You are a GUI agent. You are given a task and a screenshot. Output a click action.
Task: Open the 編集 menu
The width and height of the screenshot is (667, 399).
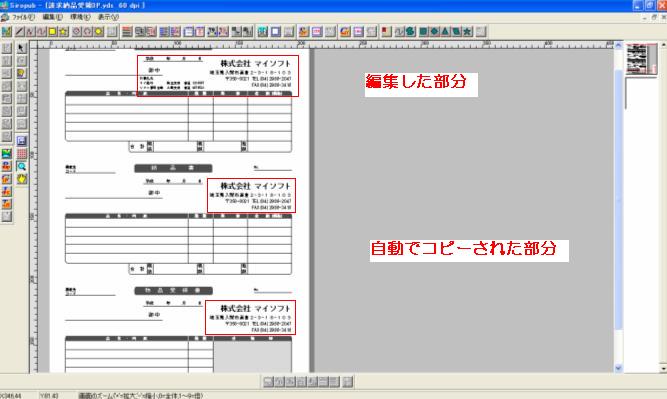[52, 17]
